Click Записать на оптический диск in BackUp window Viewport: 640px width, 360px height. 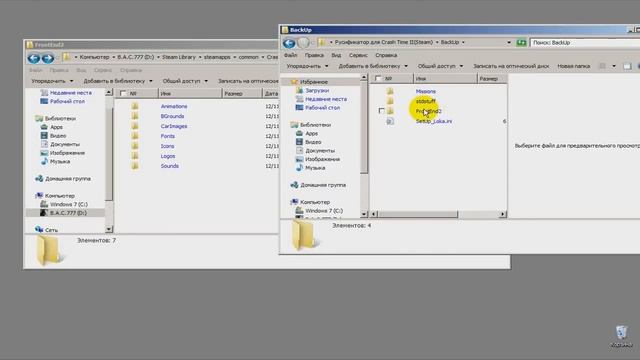pyautogui.click(x=511, y=66)
